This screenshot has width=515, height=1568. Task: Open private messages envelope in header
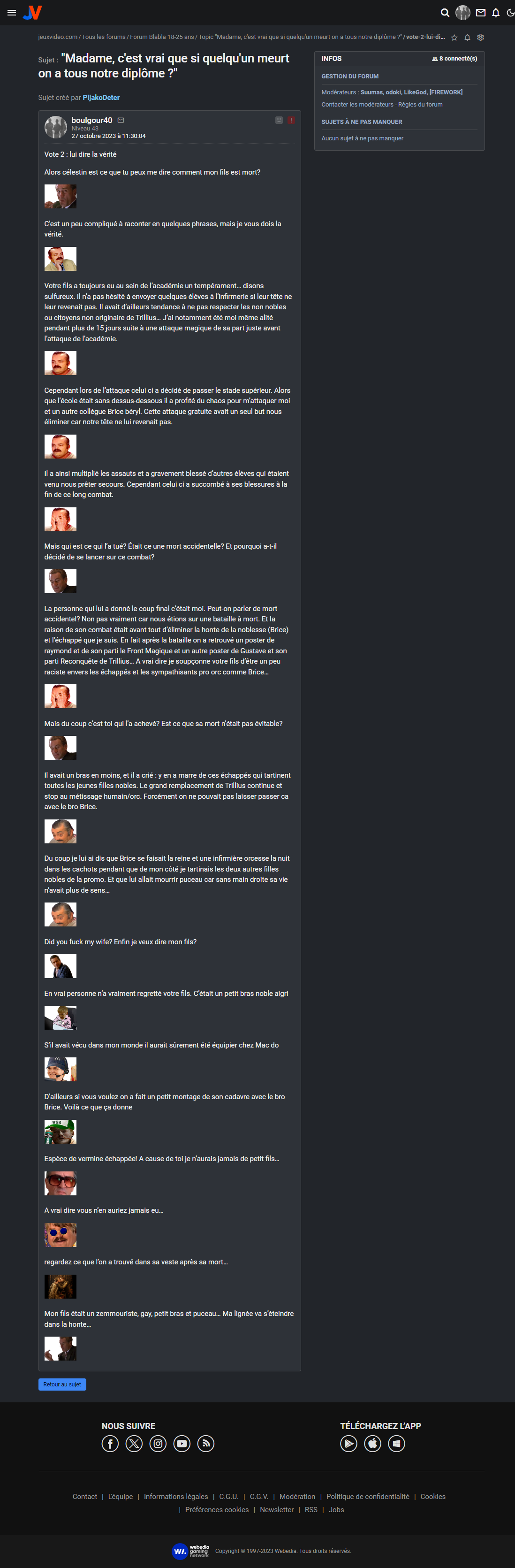[481, 13]
